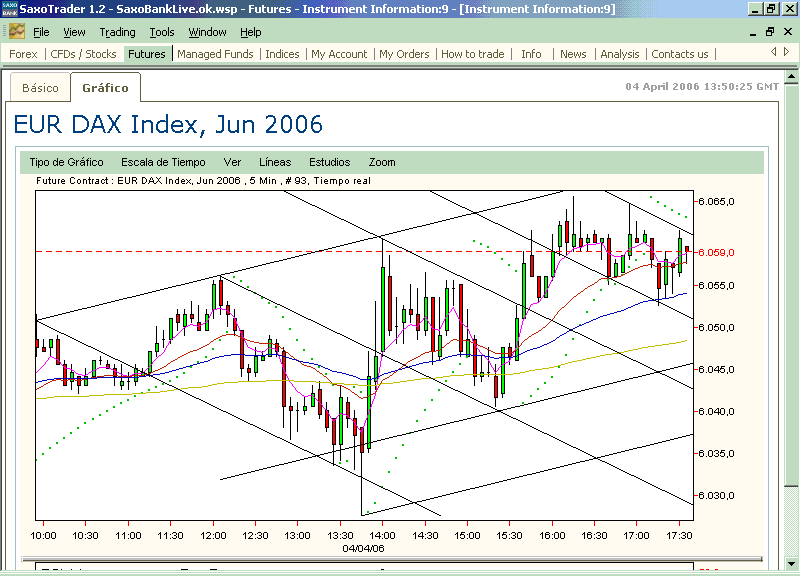Open the Analysis tab
The width and height of the screenshot is (800, 576).
(x=619, y=54)
